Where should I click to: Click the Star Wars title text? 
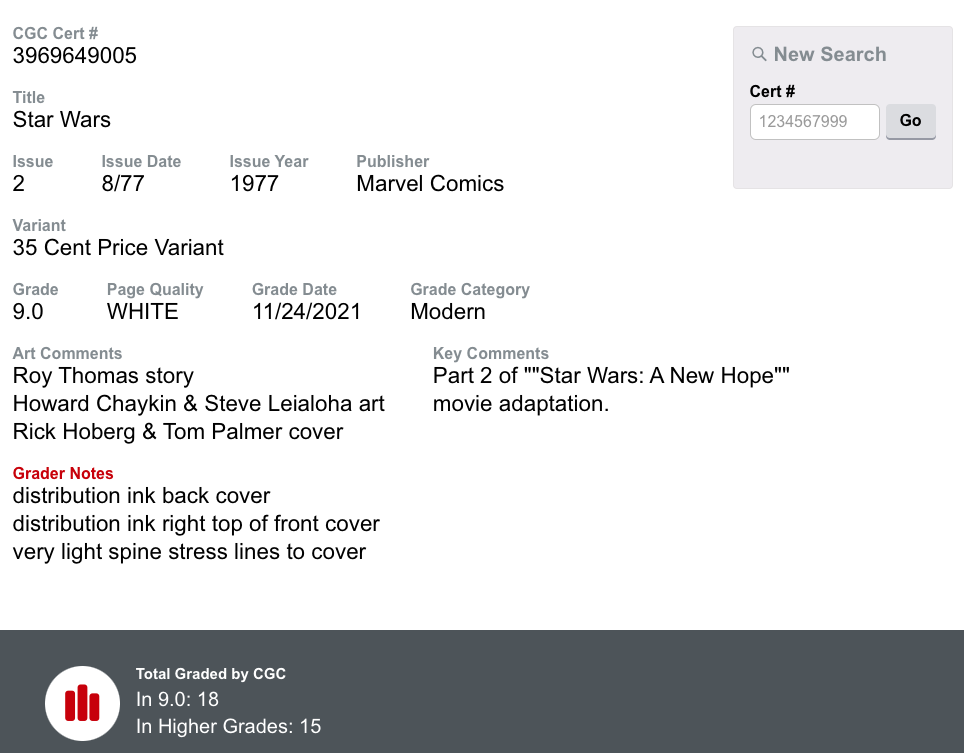click(62, 120)
